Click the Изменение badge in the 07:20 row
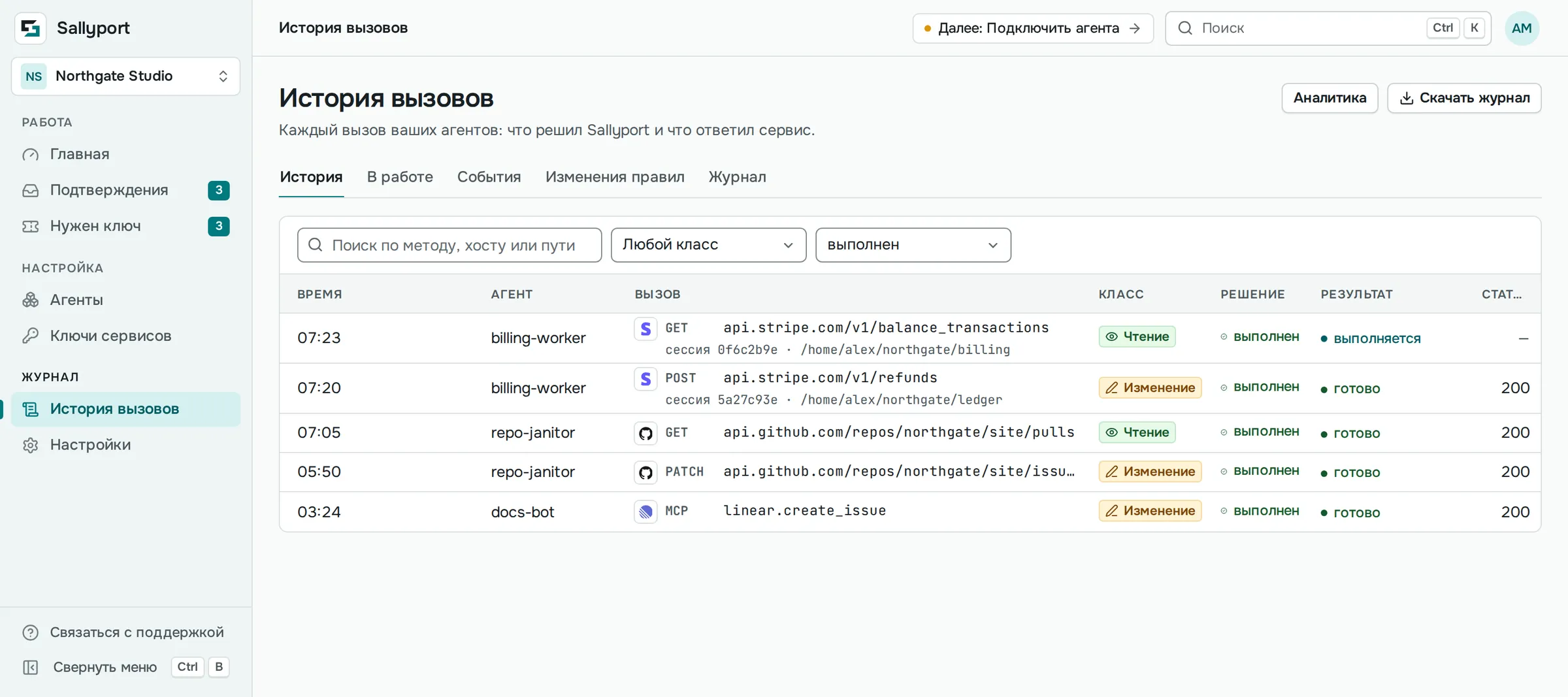Image resolution: width=1568 pixels, height=697 pixels. click(x=1150, y=388)
